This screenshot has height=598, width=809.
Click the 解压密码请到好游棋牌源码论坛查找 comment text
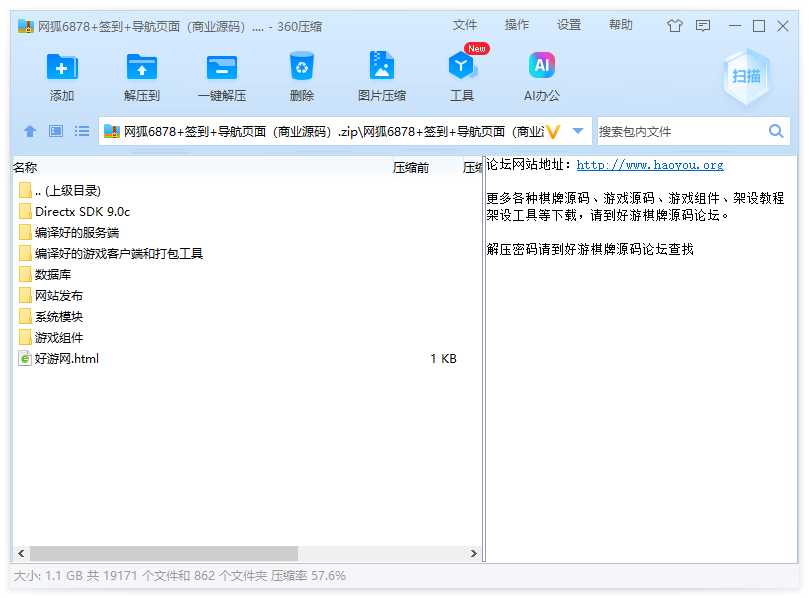pos(590,250)
